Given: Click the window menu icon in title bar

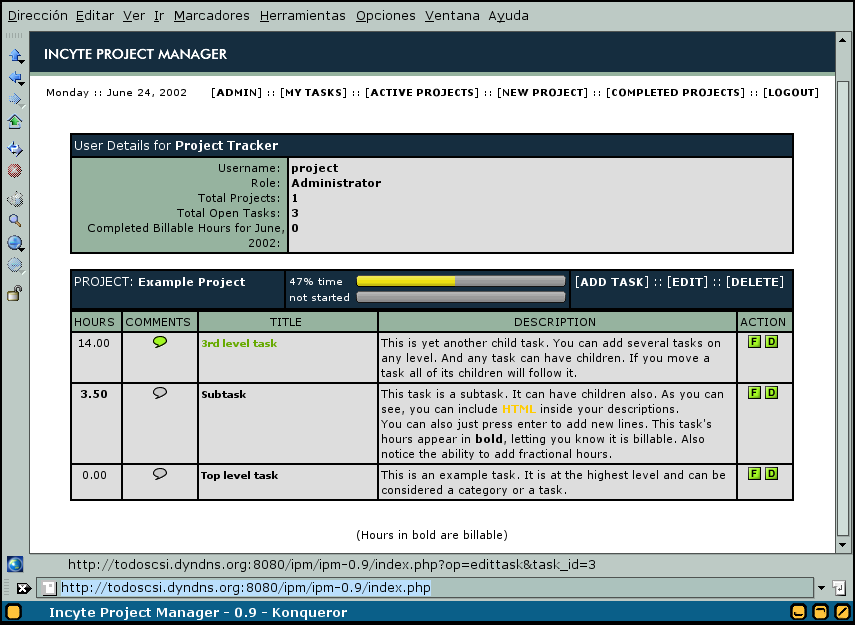Looking at the screenshot, I should click(14, 612).
